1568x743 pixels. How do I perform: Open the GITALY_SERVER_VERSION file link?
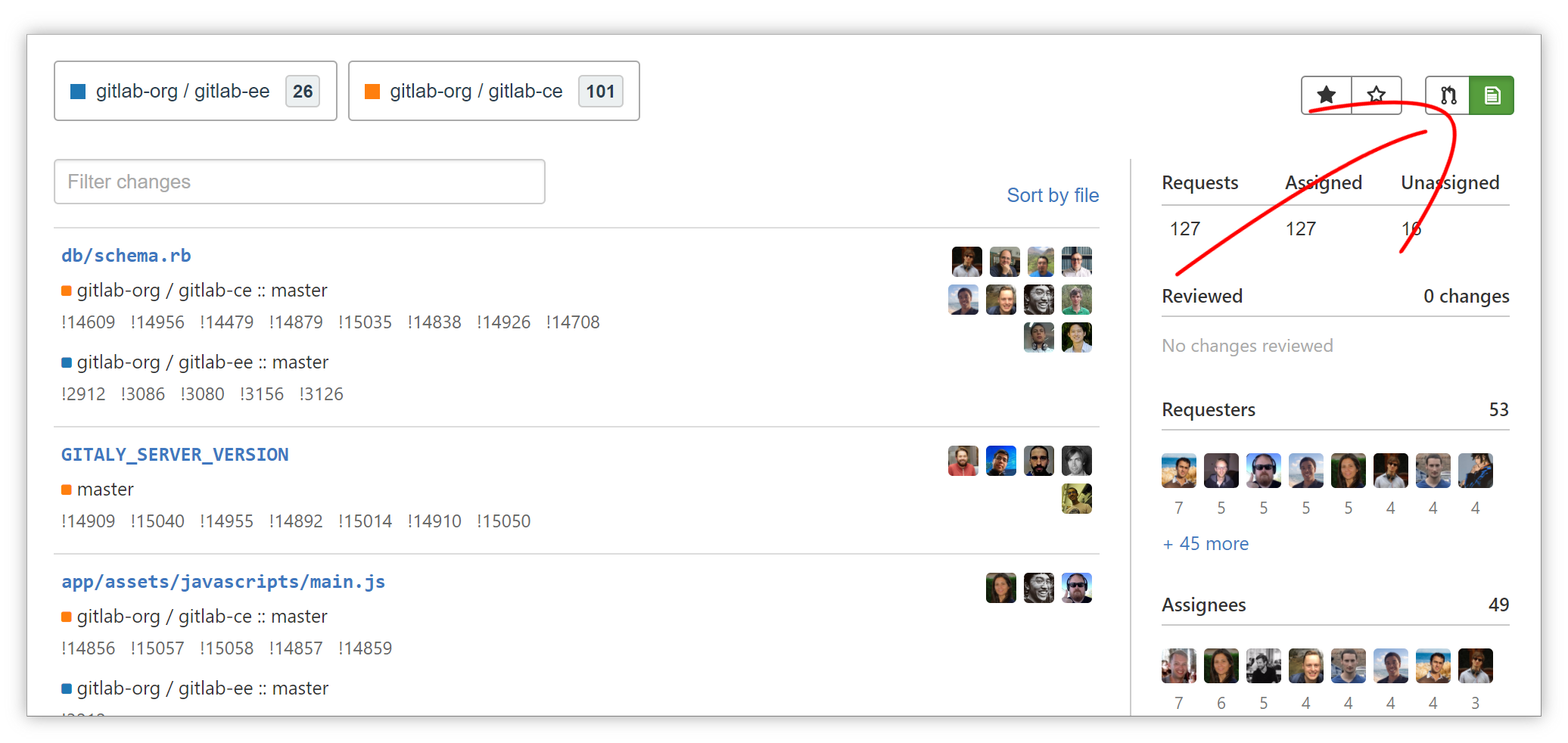175,455
